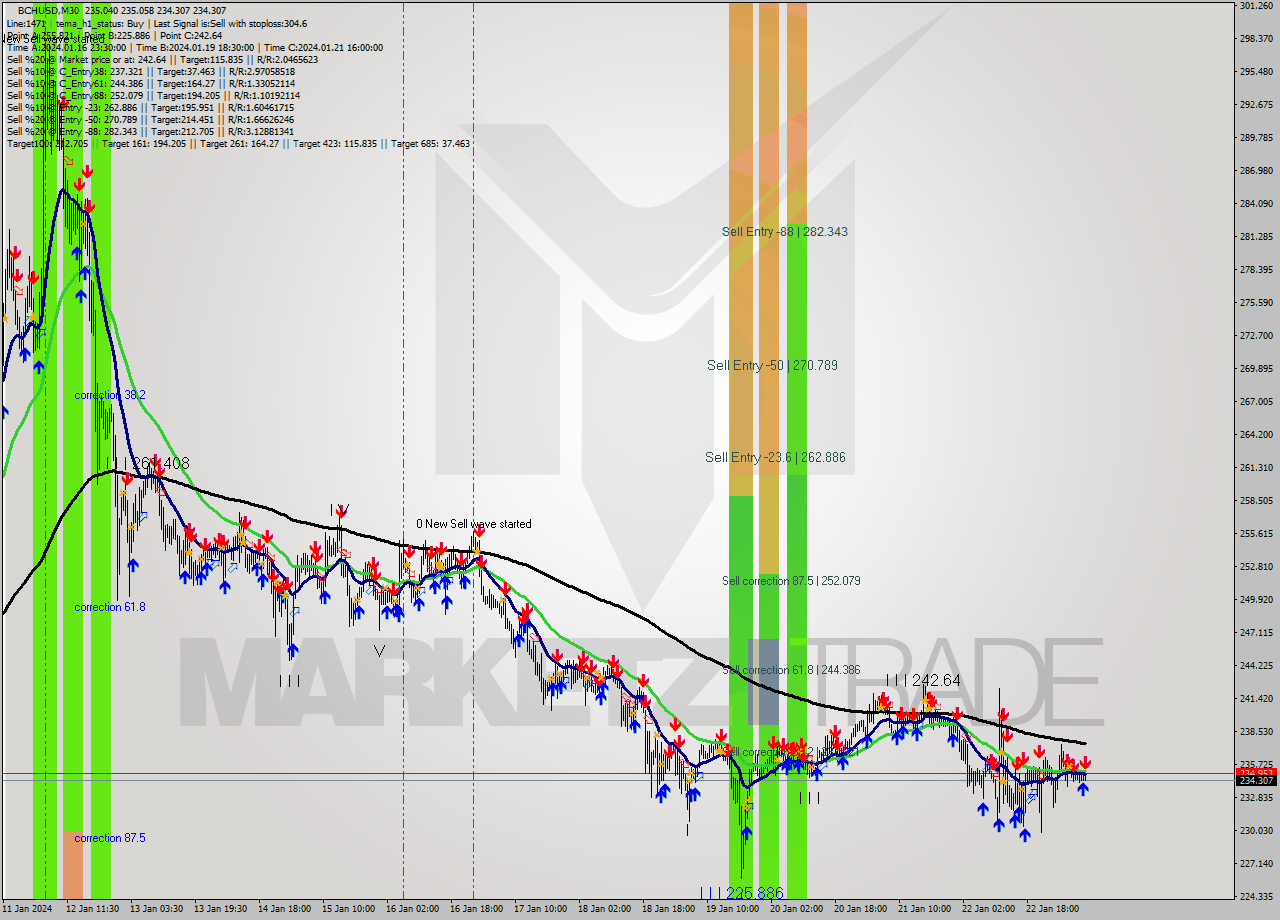Click price axis value 255.615
This screenshot has height=920, width=1280.
[1256, 533]
